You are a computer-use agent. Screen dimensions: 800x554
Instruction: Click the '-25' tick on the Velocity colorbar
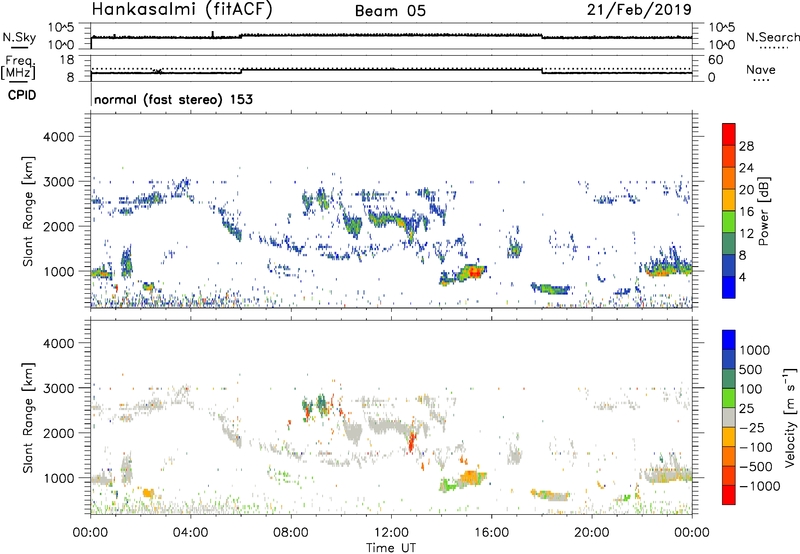click(x=751, y=428)
